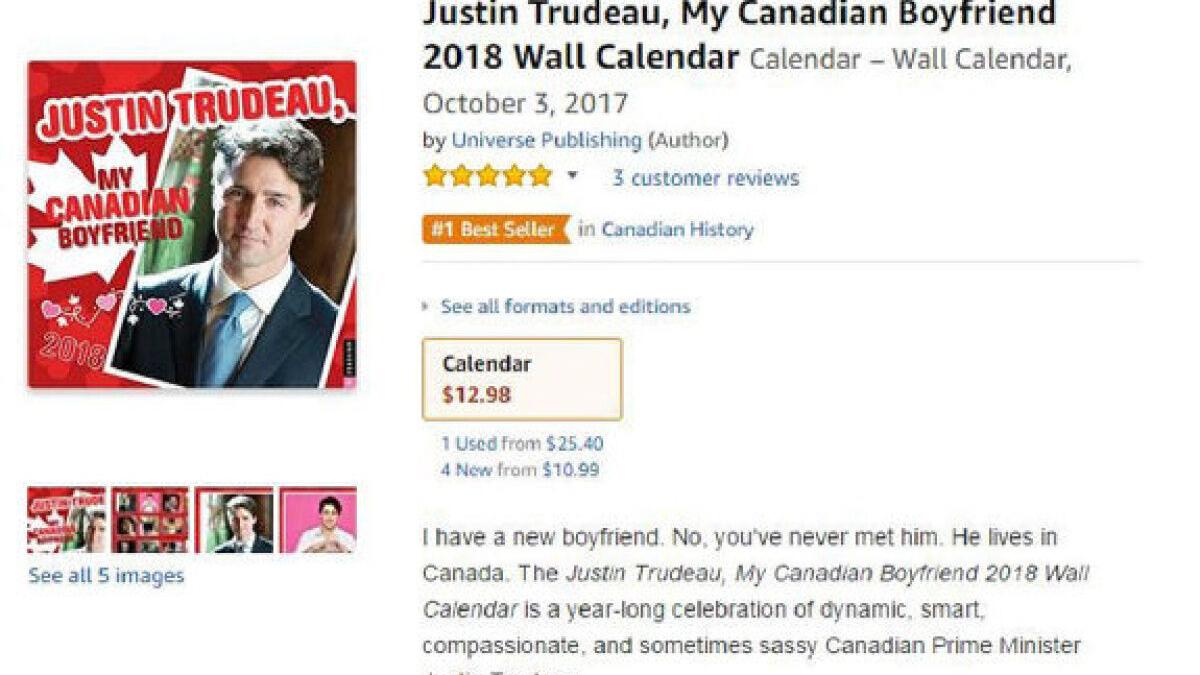This screenshot has height=675, width=1200.
Task: Click the $12.98 price in format box
Action: [477, 394]
